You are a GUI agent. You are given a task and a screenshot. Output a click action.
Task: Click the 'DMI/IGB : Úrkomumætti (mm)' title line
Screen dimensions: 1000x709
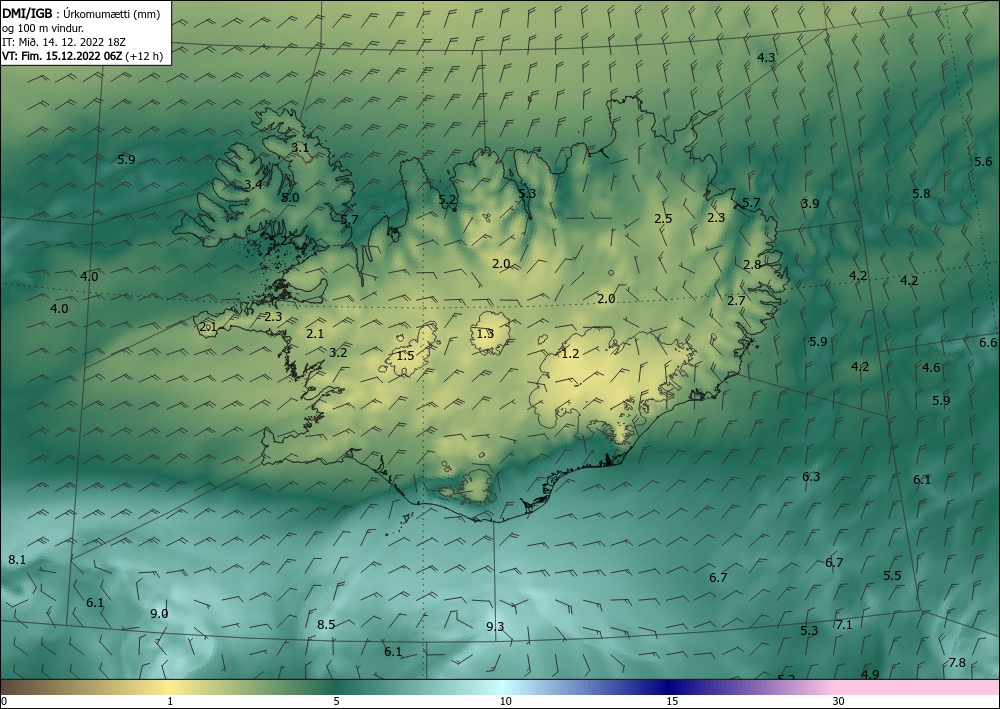(81, 14)
